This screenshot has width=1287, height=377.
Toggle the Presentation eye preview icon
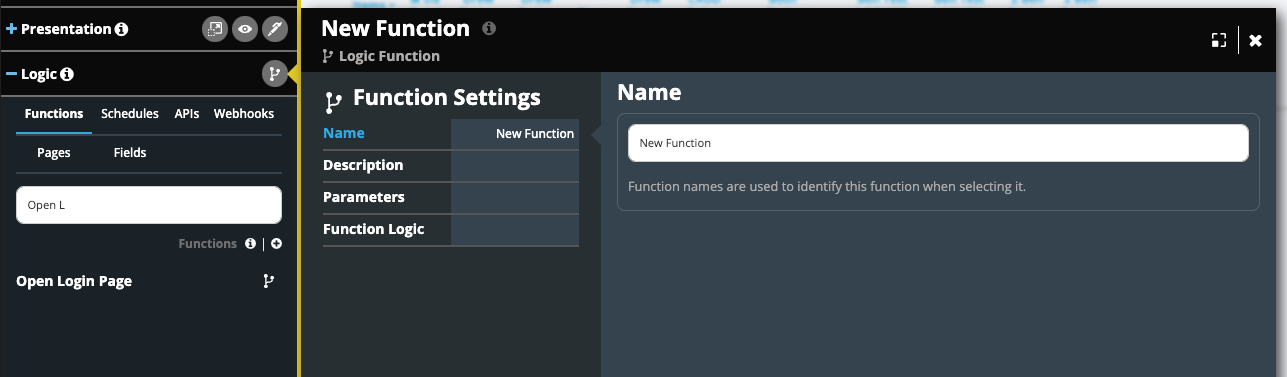(245, 30)
